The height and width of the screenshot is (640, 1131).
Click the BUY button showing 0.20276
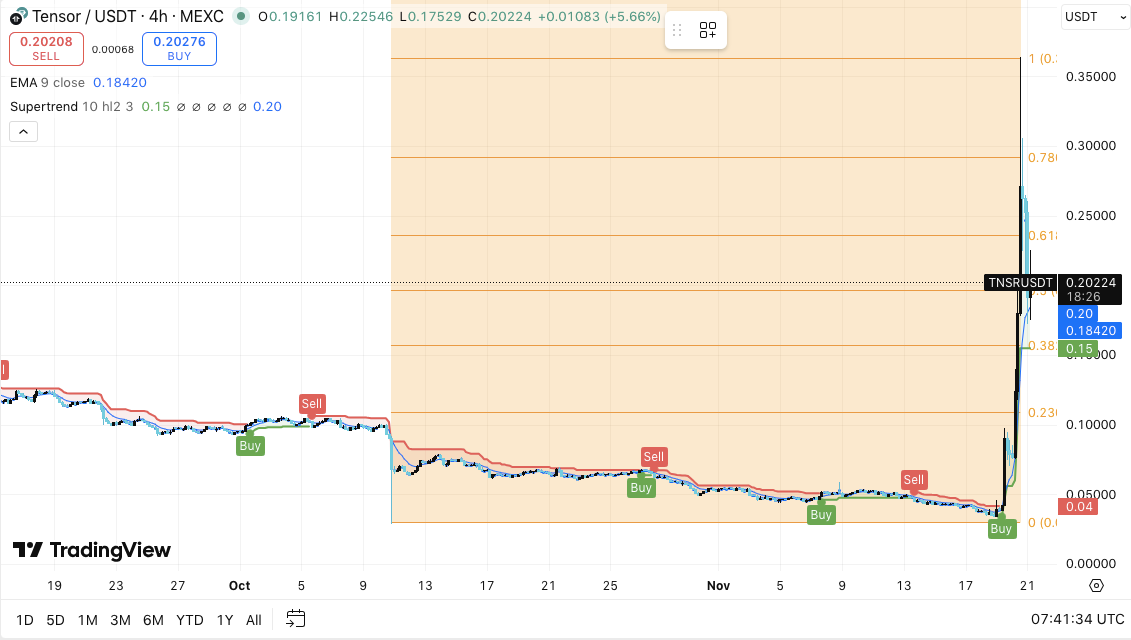[179, 48]
